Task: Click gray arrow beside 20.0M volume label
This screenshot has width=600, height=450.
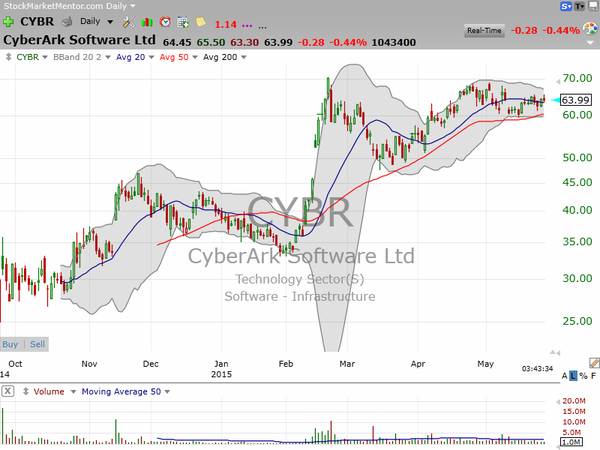Action: (x=558, y=401)
